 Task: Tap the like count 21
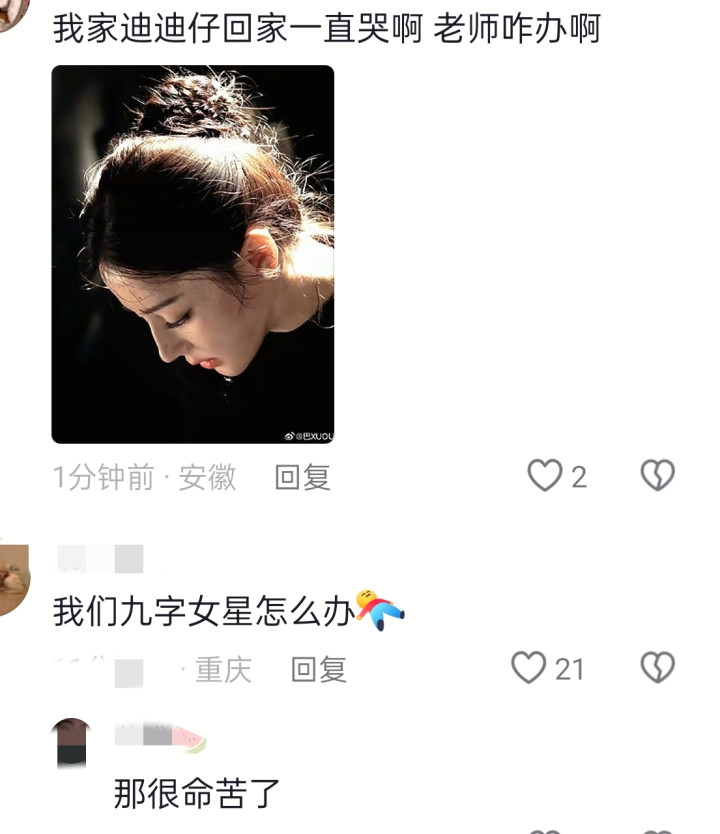click(570, 669)
